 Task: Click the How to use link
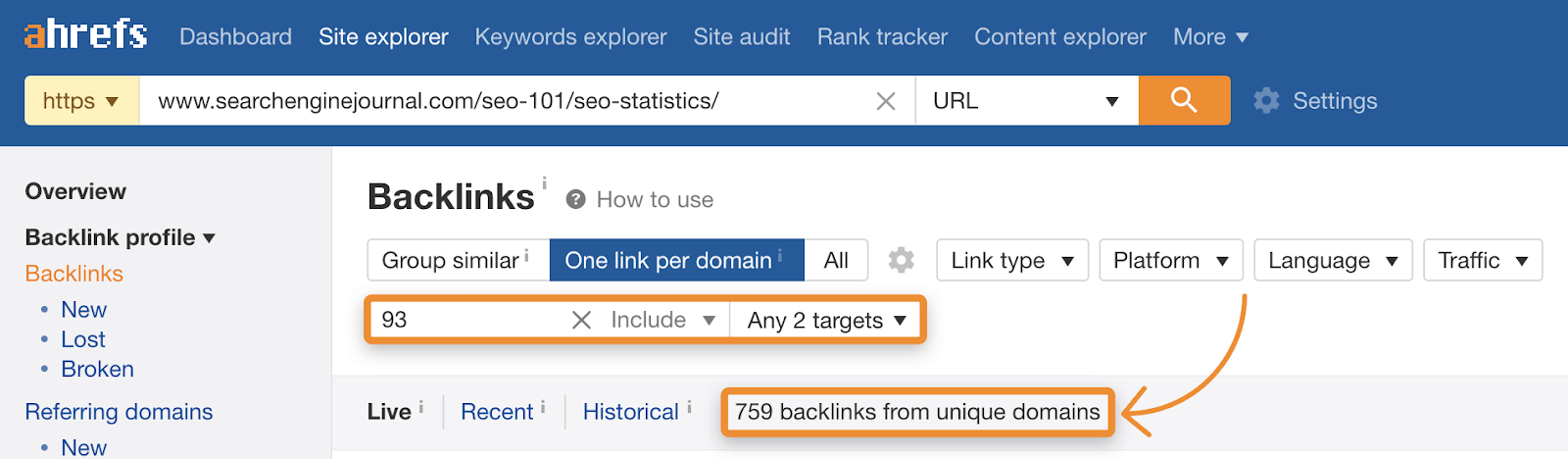(655, 200)
